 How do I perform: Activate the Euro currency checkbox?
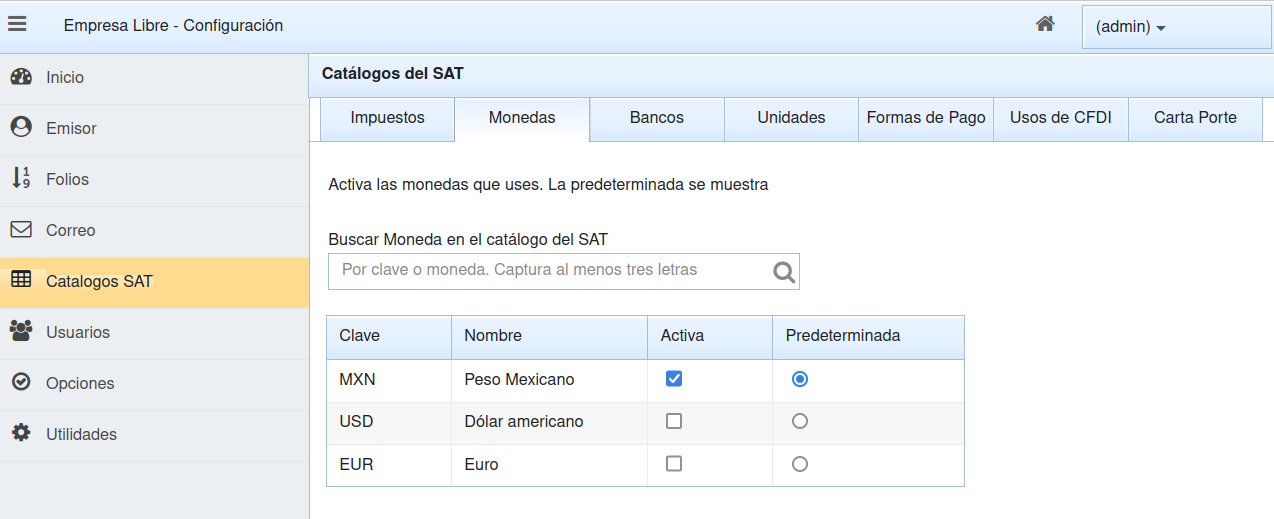674,464
